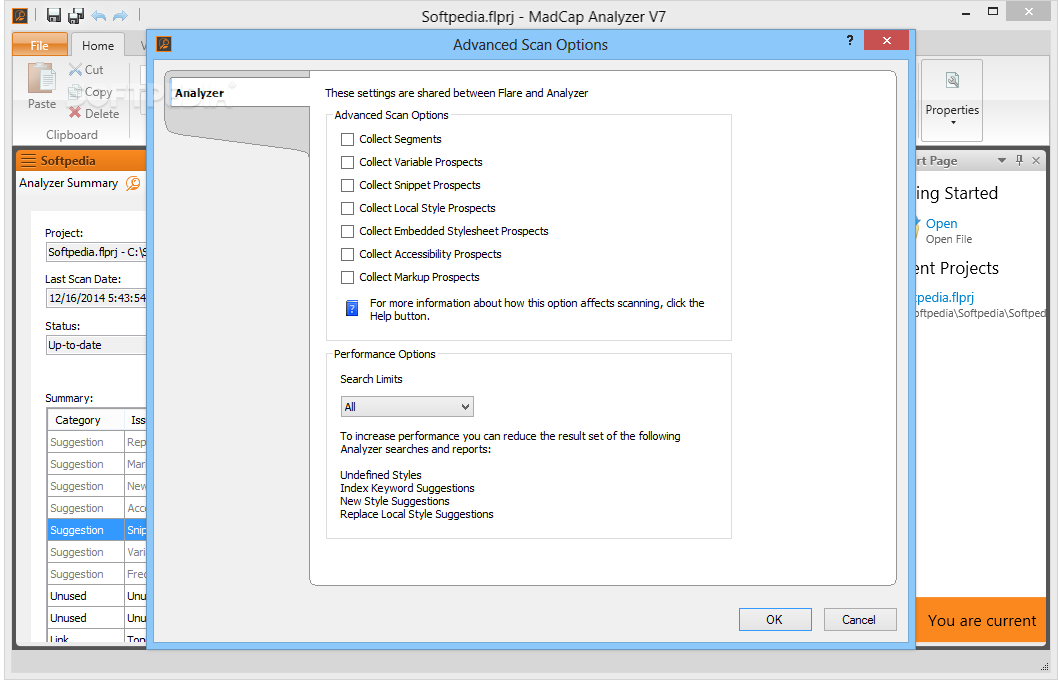Click the Advanced Scan Options dialog icon
The height and width of the screenshot is (680, 1058).
coord(164,45)
